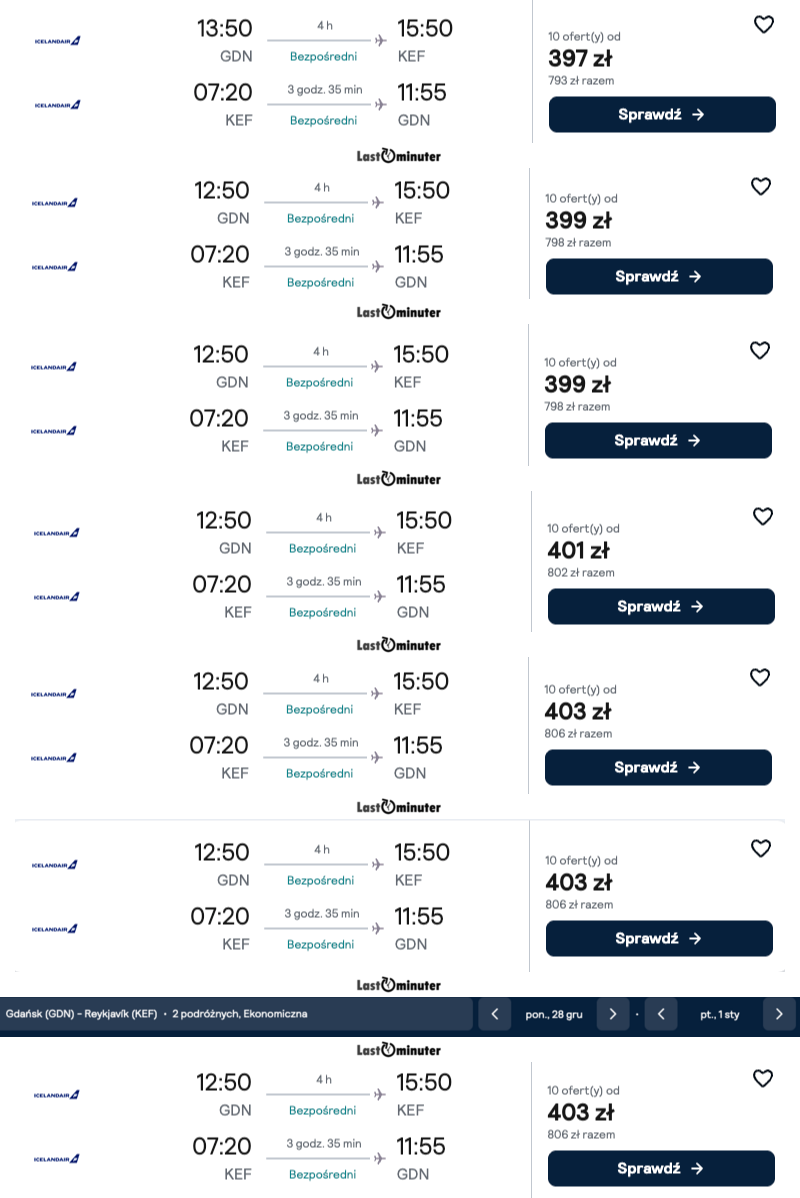800x1198 pixels.
Task: Favorite the 397 zł flight offer heart
Action: tap(763, 24)
